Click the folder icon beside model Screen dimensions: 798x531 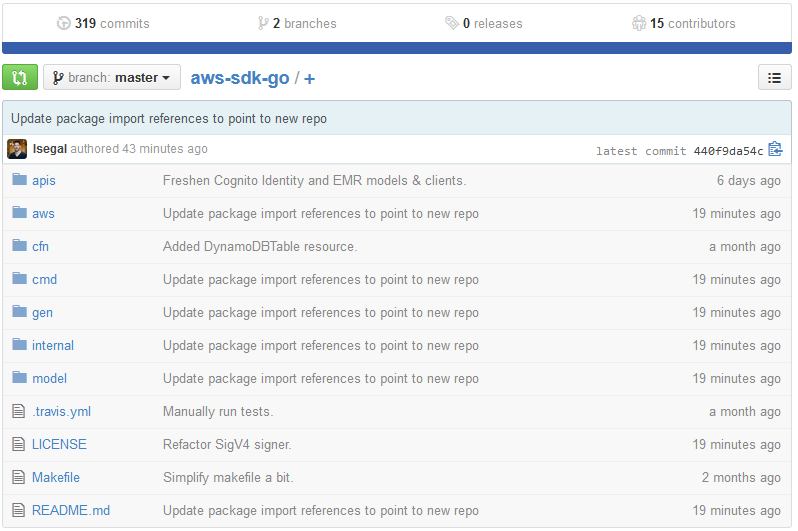click(19, 377)
